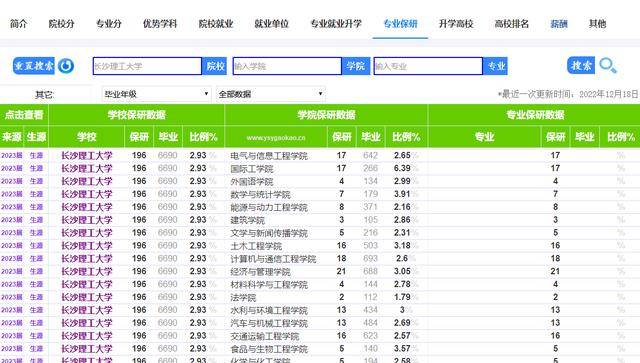Click the 6.39 ratio for 国际工学院
Viewport: 640px width, 363px height.
point(402,168)
